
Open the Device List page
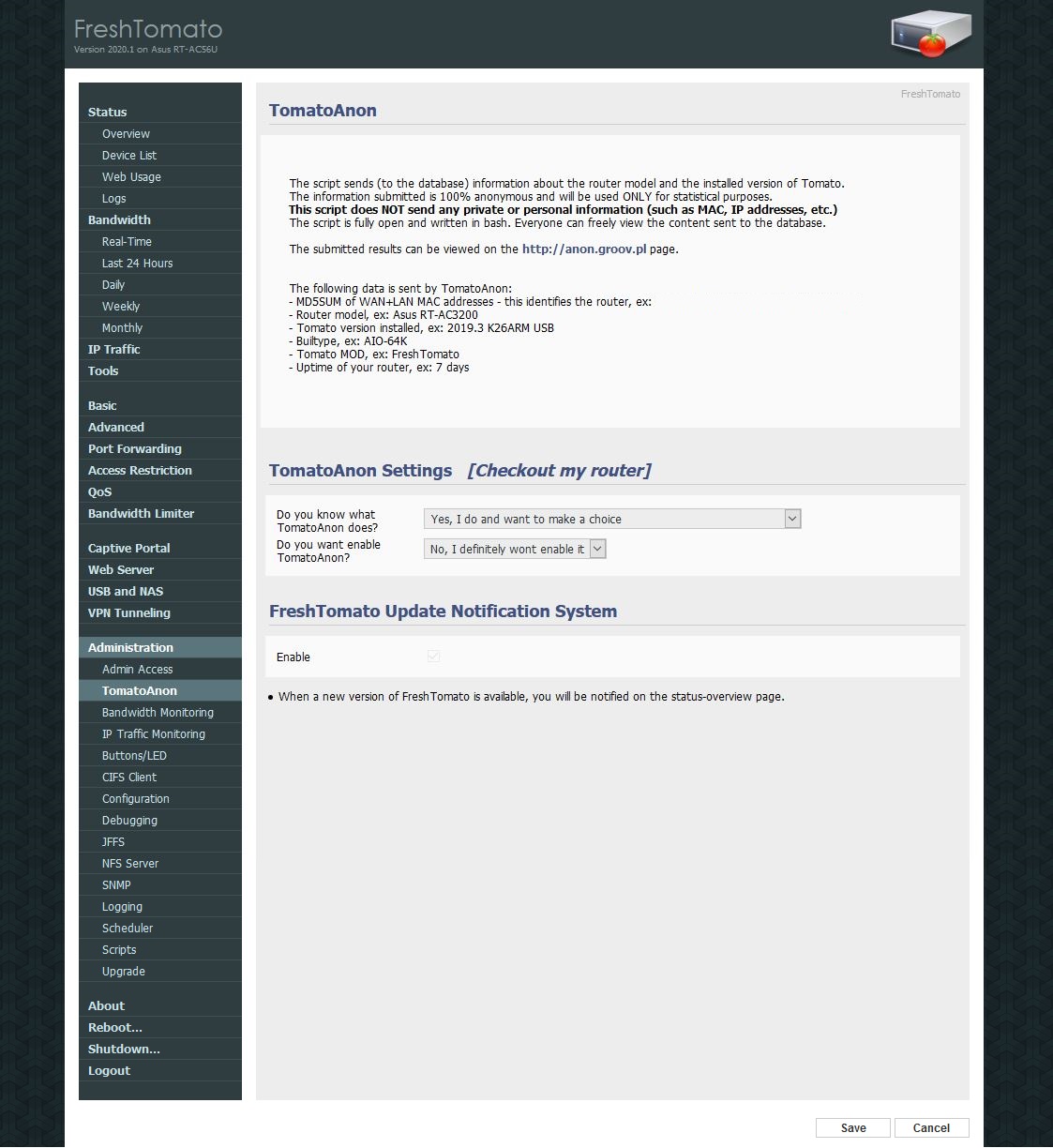[160, 156]
